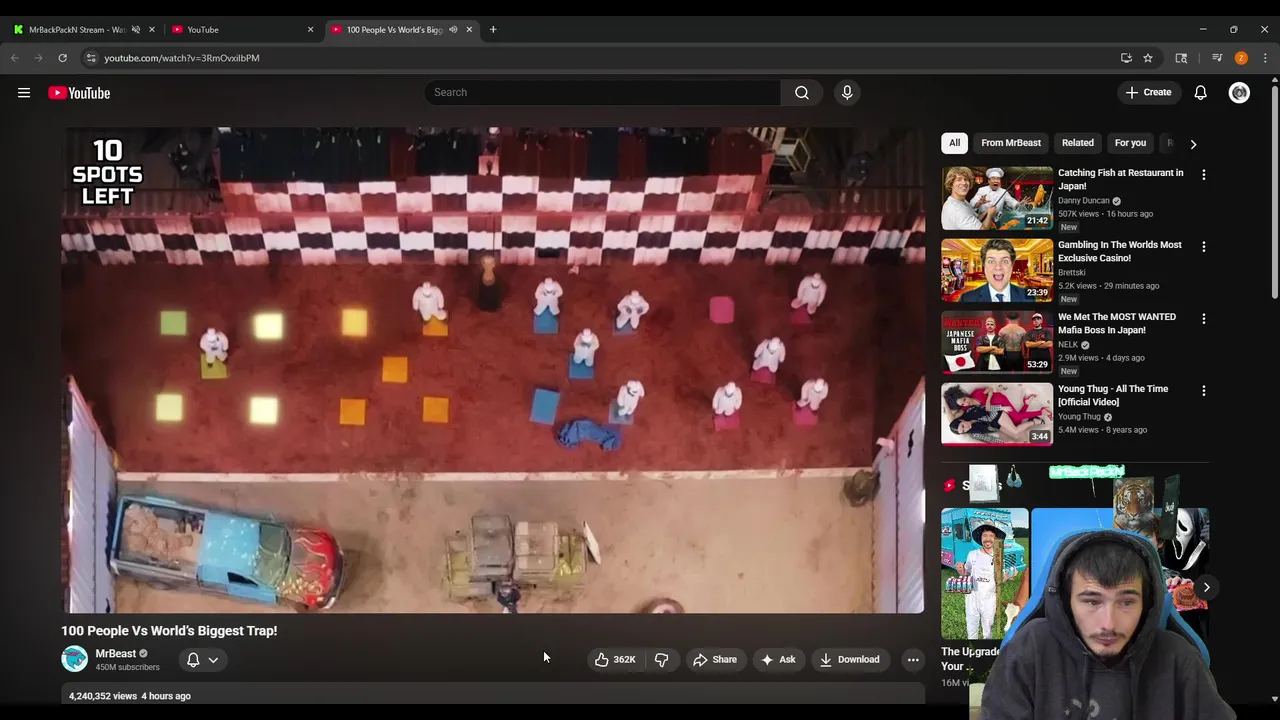Toggle the subscription notification bell
The image size is (1280, 720).
[x=193, y=659]
